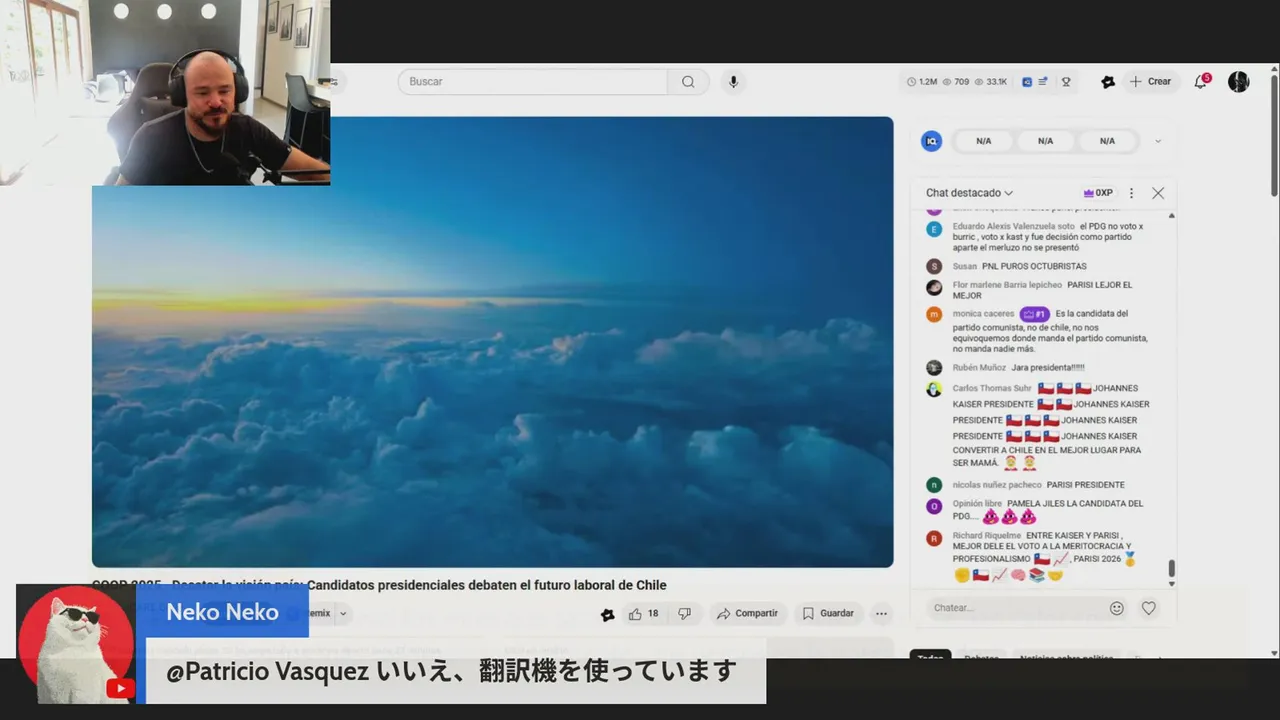Click Susan's chat avatar
Image resolution: width=1280 pixels, height=720 pixels.
[934, 266]
